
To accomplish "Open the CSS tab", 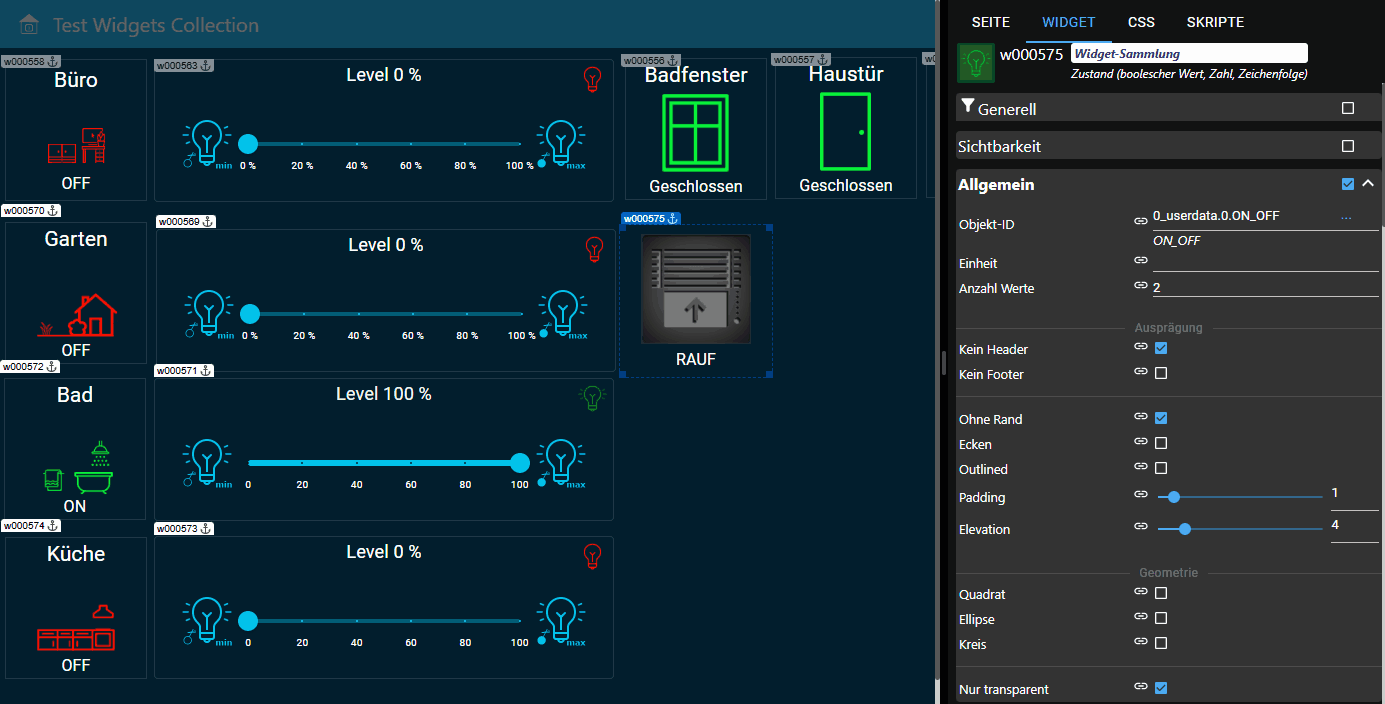I will 1141,22.
